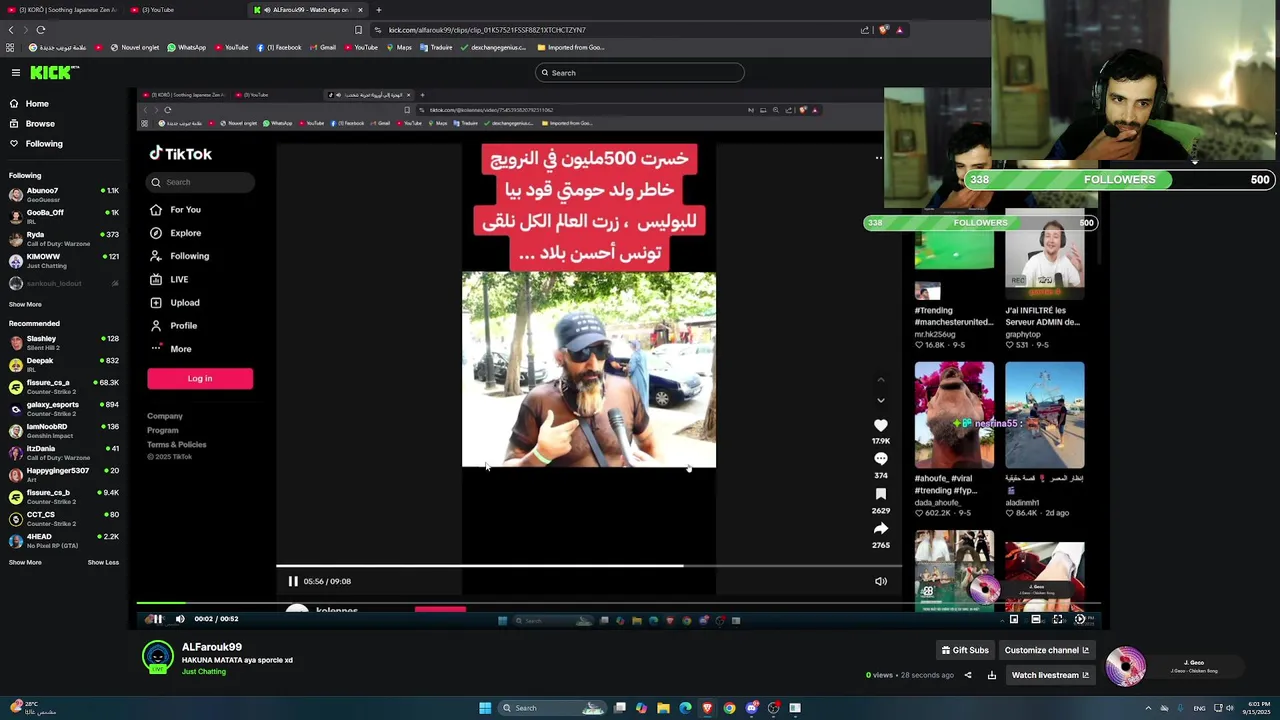Open Ryda channel in Following list

tap(64, 238)
